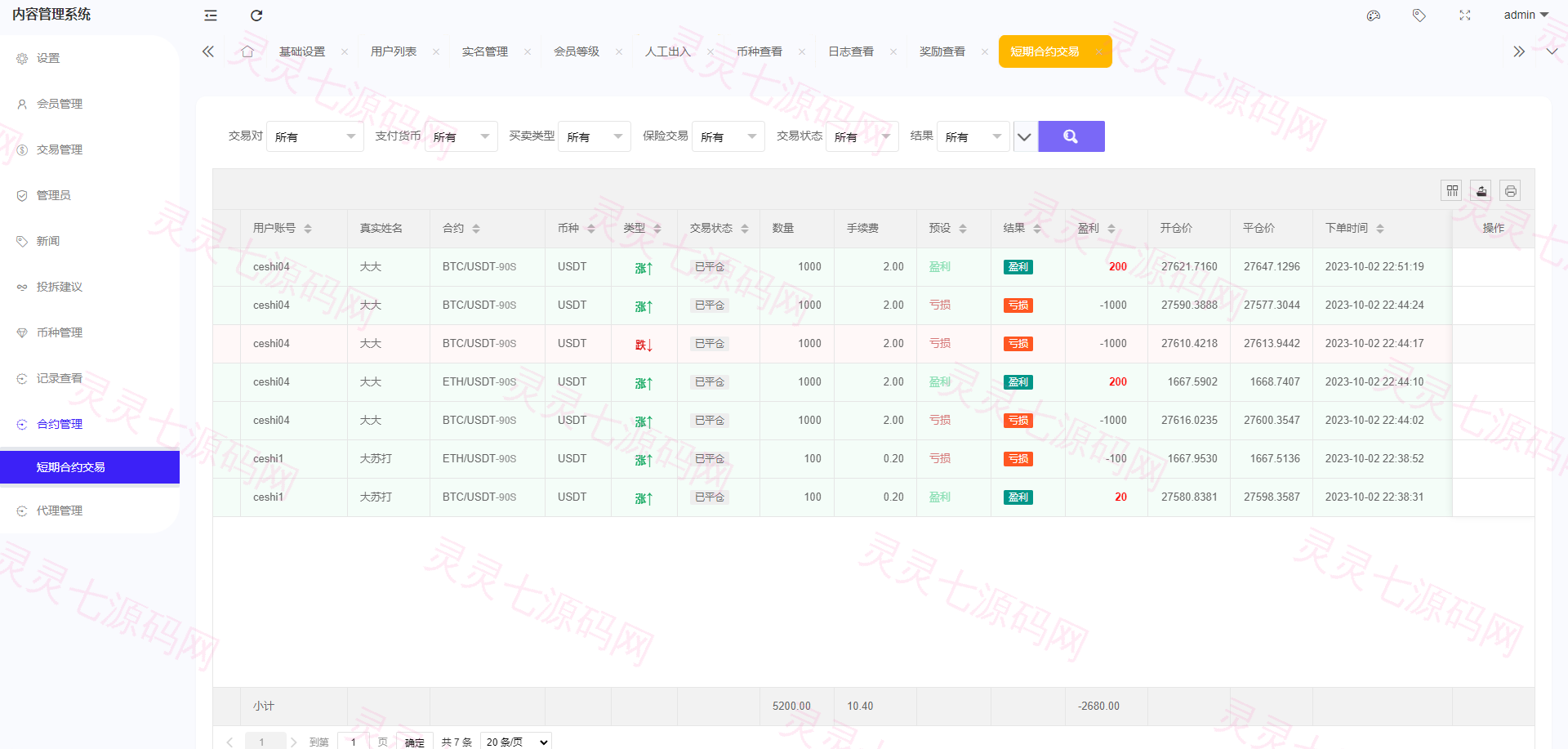Click the purple search button

click(x=1071, y=136)
